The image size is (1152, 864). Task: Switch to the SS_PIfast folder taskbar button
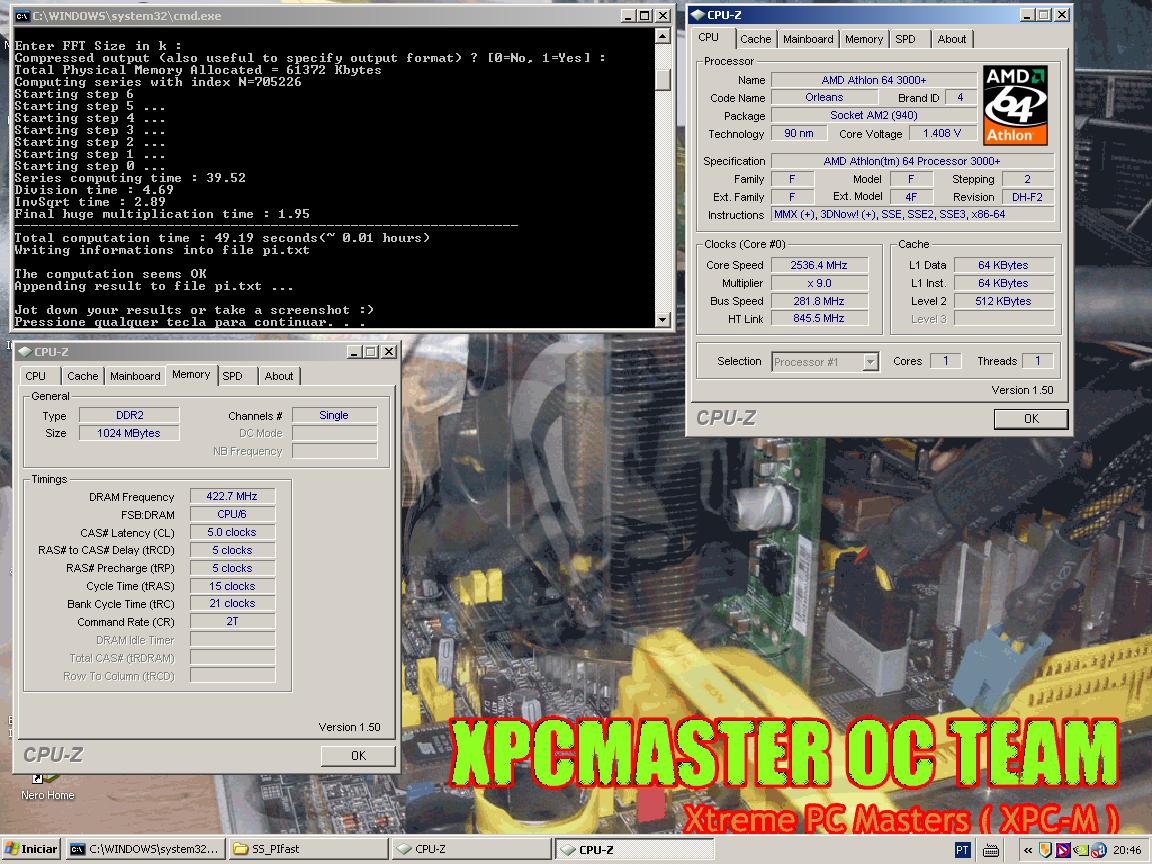click(308, 849)
